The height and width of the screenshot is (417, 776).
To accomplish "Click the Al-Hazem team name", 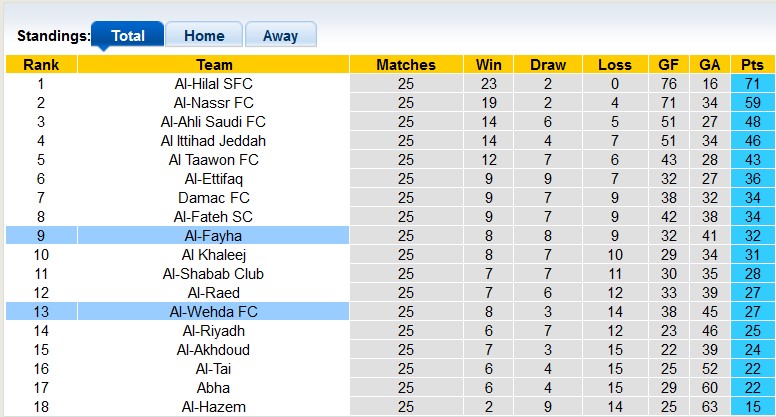I will click(213, 407).
